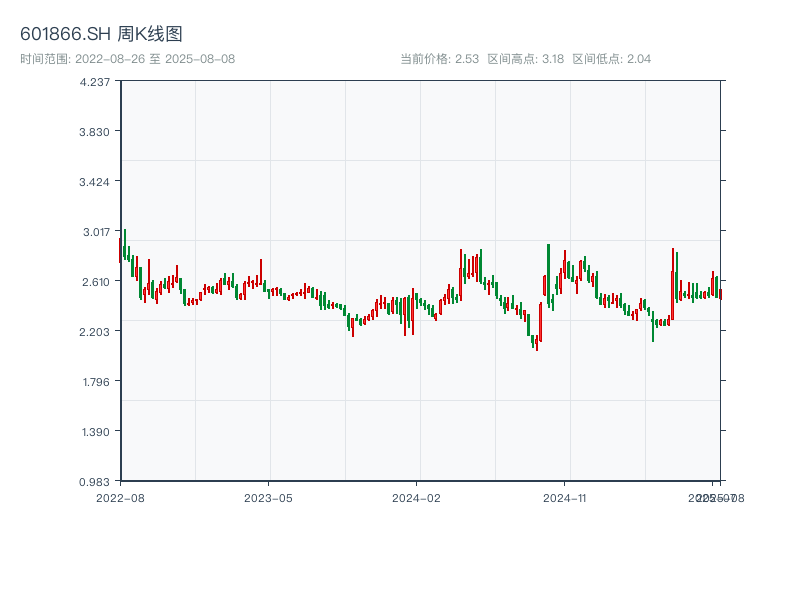Click the 2022-08 x-axis date label
The image size is (800, 600).
[120, 497]
